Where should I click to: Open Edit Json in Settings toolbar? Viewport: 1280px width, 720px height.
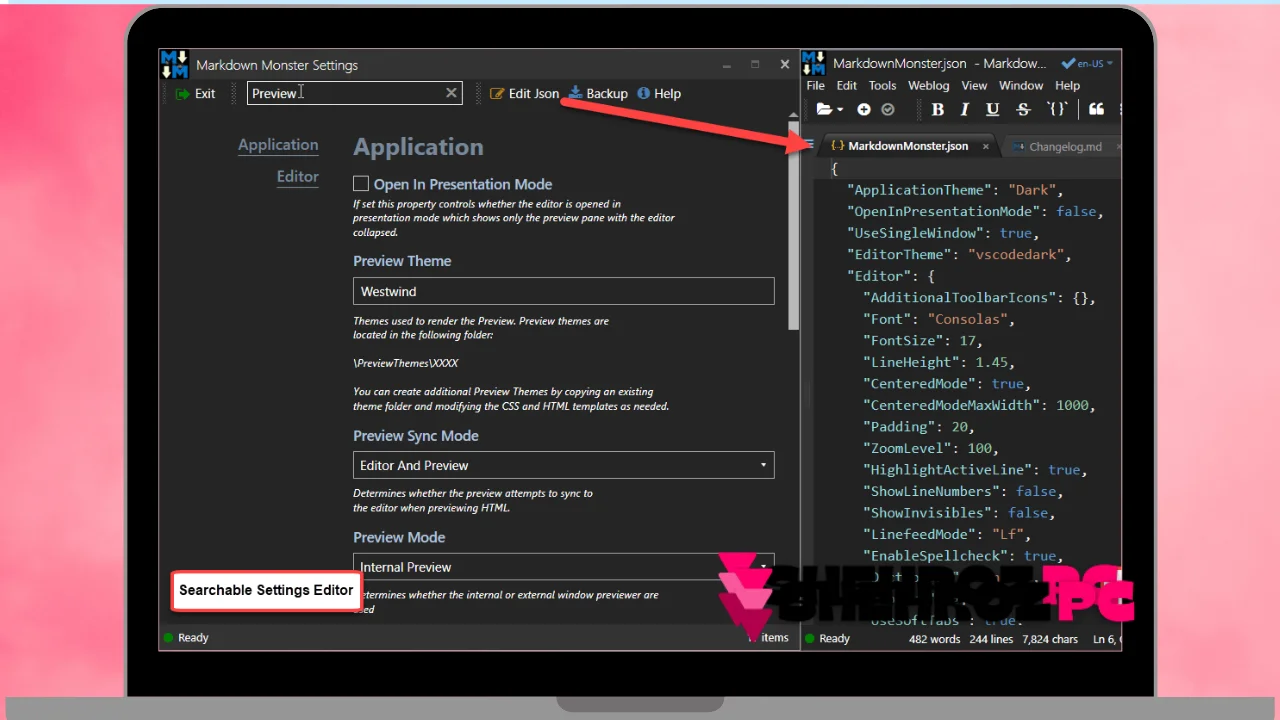[524, 93]
